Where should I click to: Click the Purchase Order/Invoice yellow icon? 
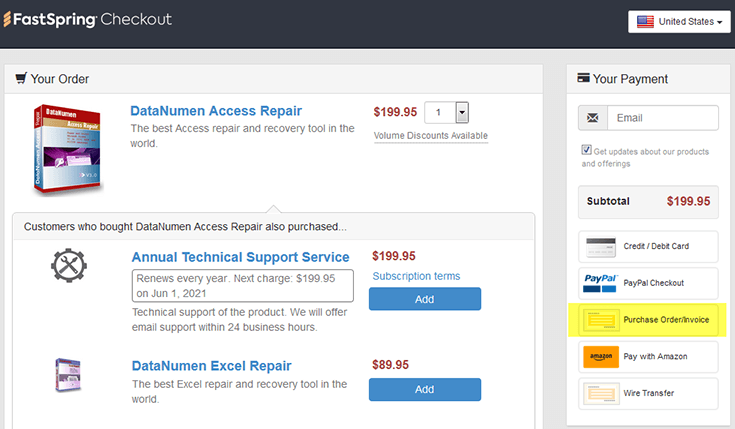(x=601, y=320)
